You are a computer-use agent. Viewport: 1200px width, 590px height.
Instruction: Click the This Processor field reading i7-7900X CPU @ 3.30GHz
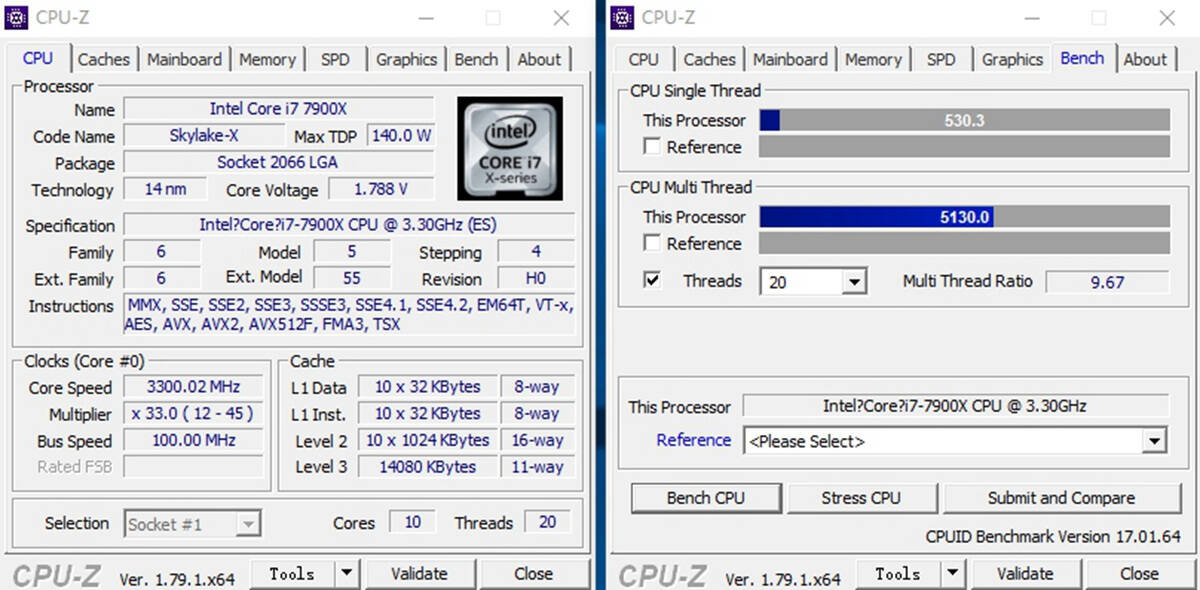(x=955, y=406)
